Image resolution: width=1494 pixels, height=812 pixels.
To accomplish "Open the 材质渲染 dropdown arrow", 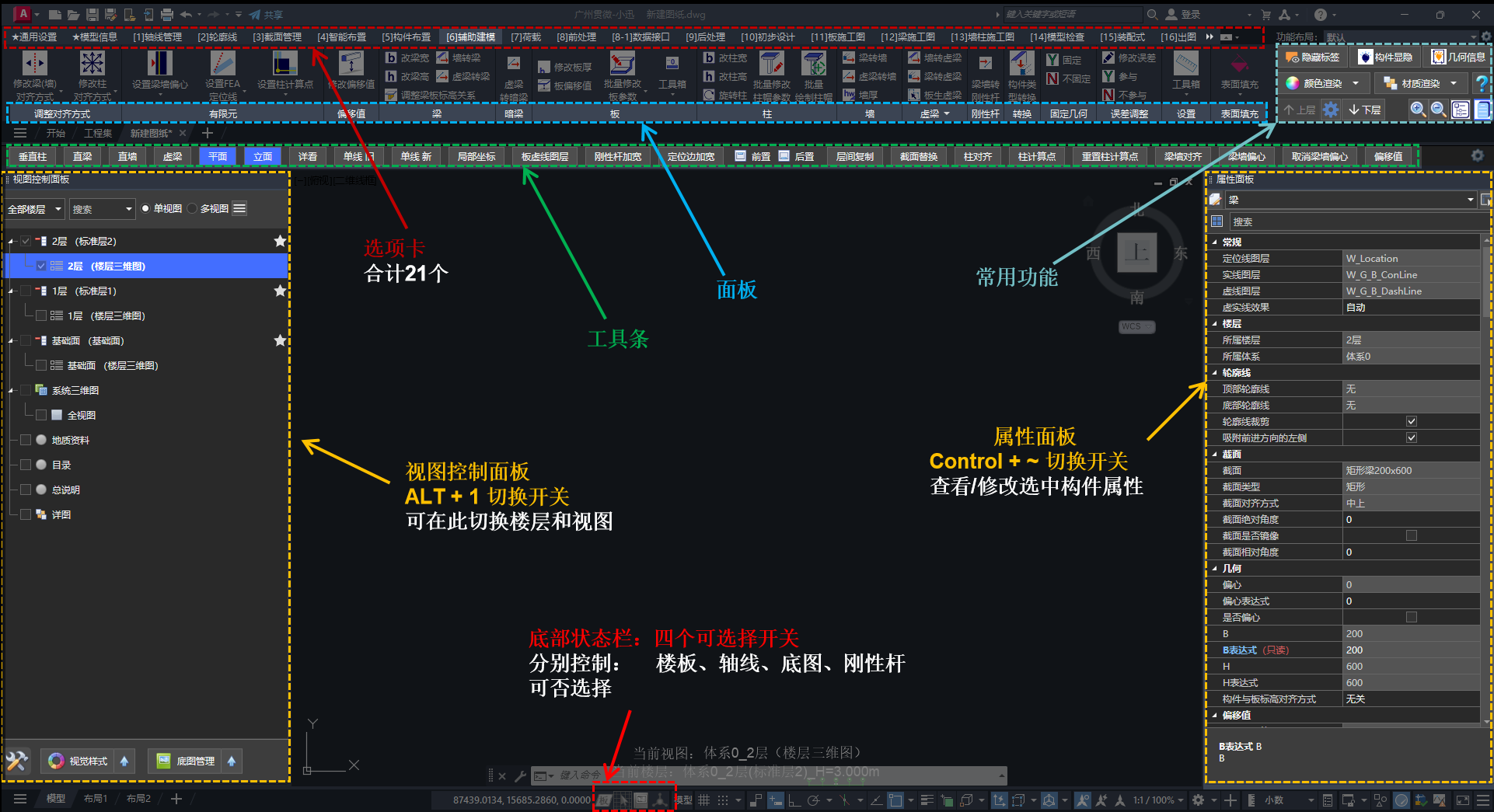I will 1454,83.
